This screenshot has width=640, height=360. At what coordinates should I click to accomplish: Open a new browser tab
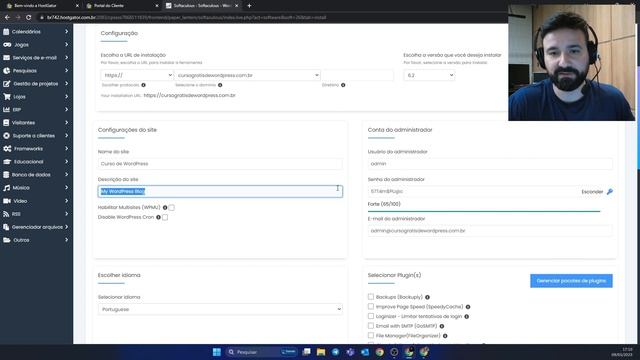click(x=249, y=6)
